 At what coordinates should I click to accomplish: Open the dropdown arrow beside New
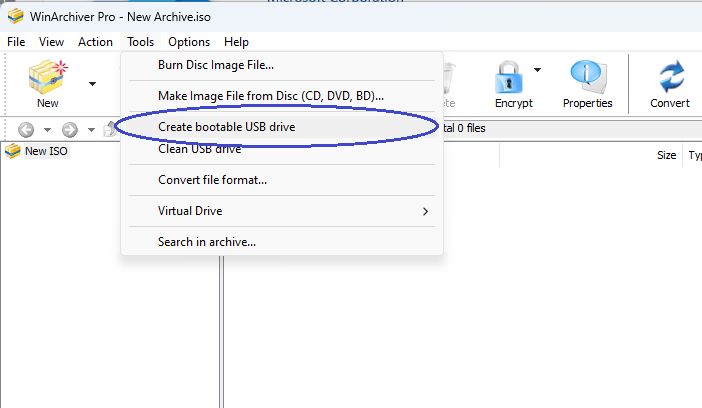(x=92, y=84)
